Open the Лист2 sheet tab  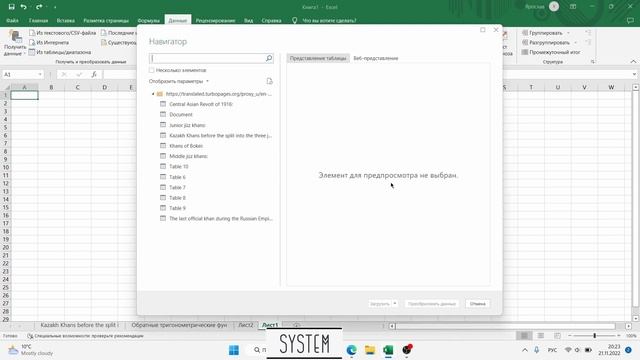tap(246, 325)
